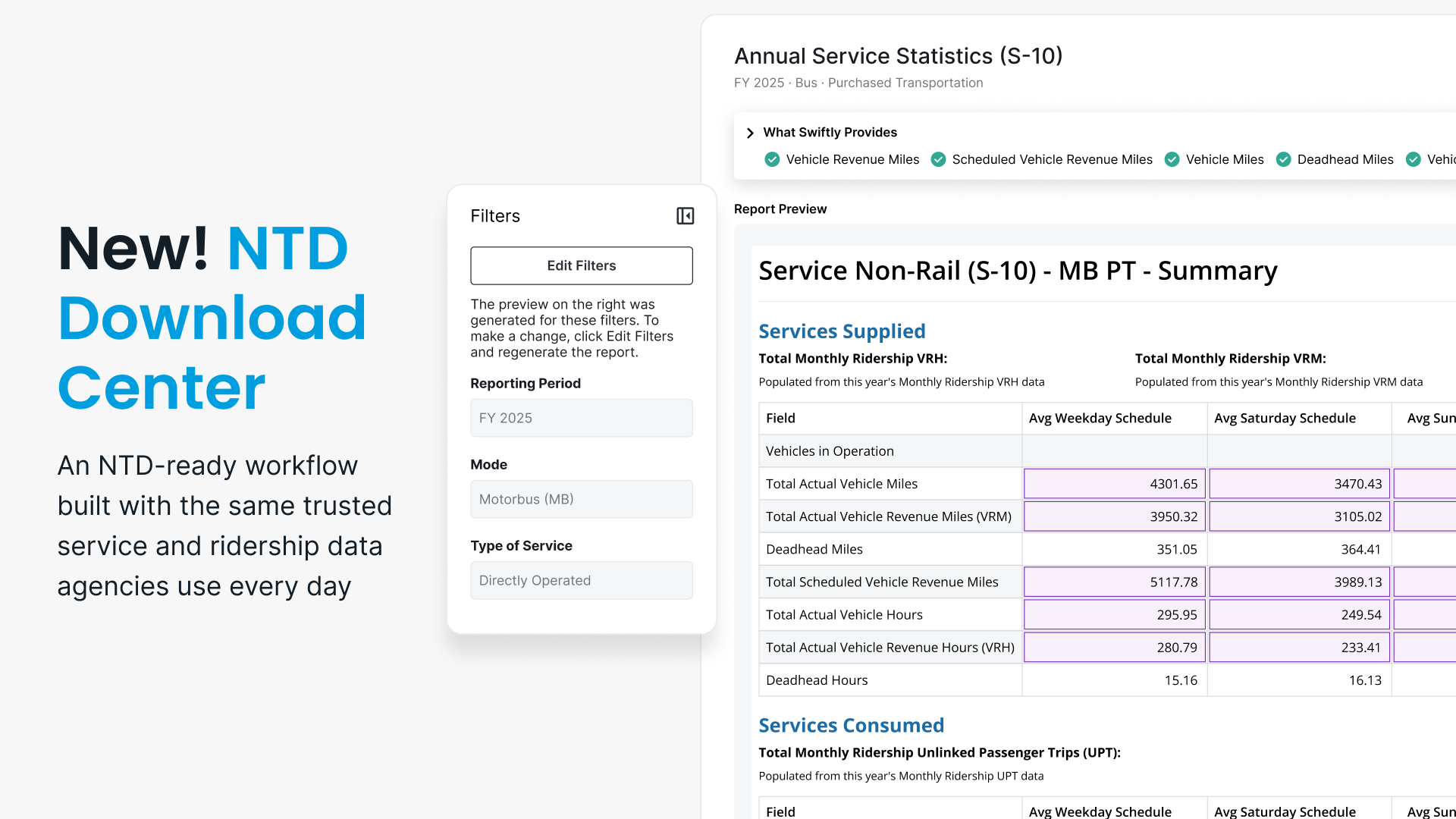Click the Scheduled Vehicle Revenue Miles check icon
The image size is (1456, 819).
(938, 159)
